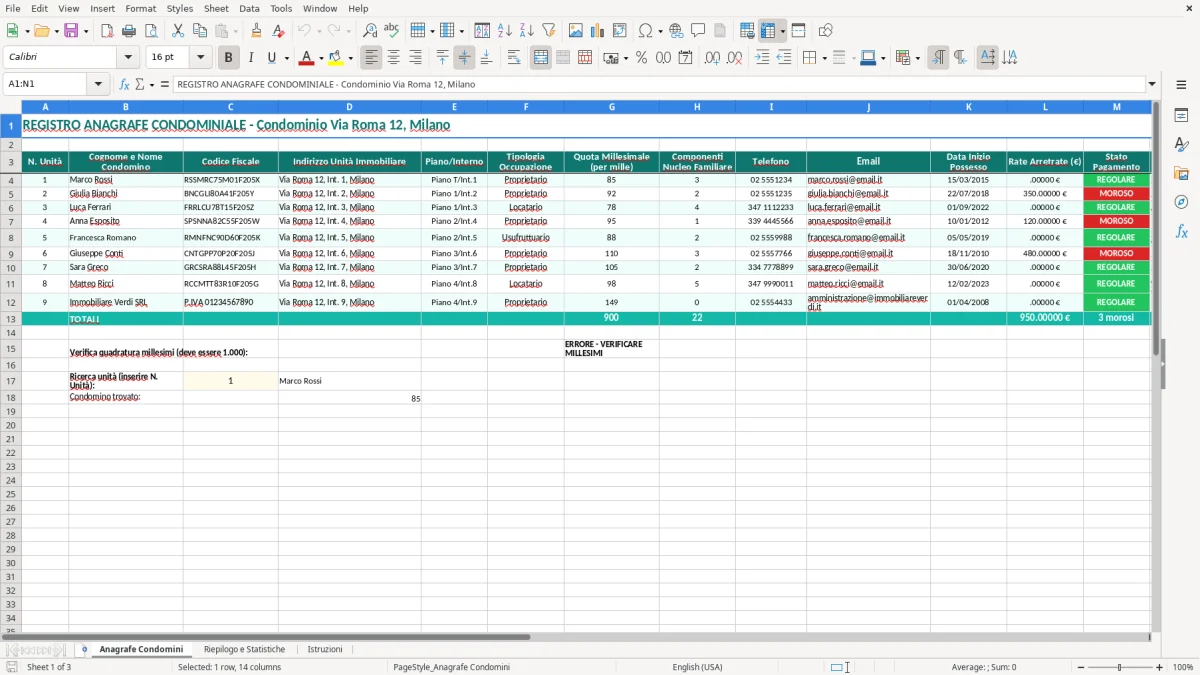Sort ascending with the A-Z icon

504,31
